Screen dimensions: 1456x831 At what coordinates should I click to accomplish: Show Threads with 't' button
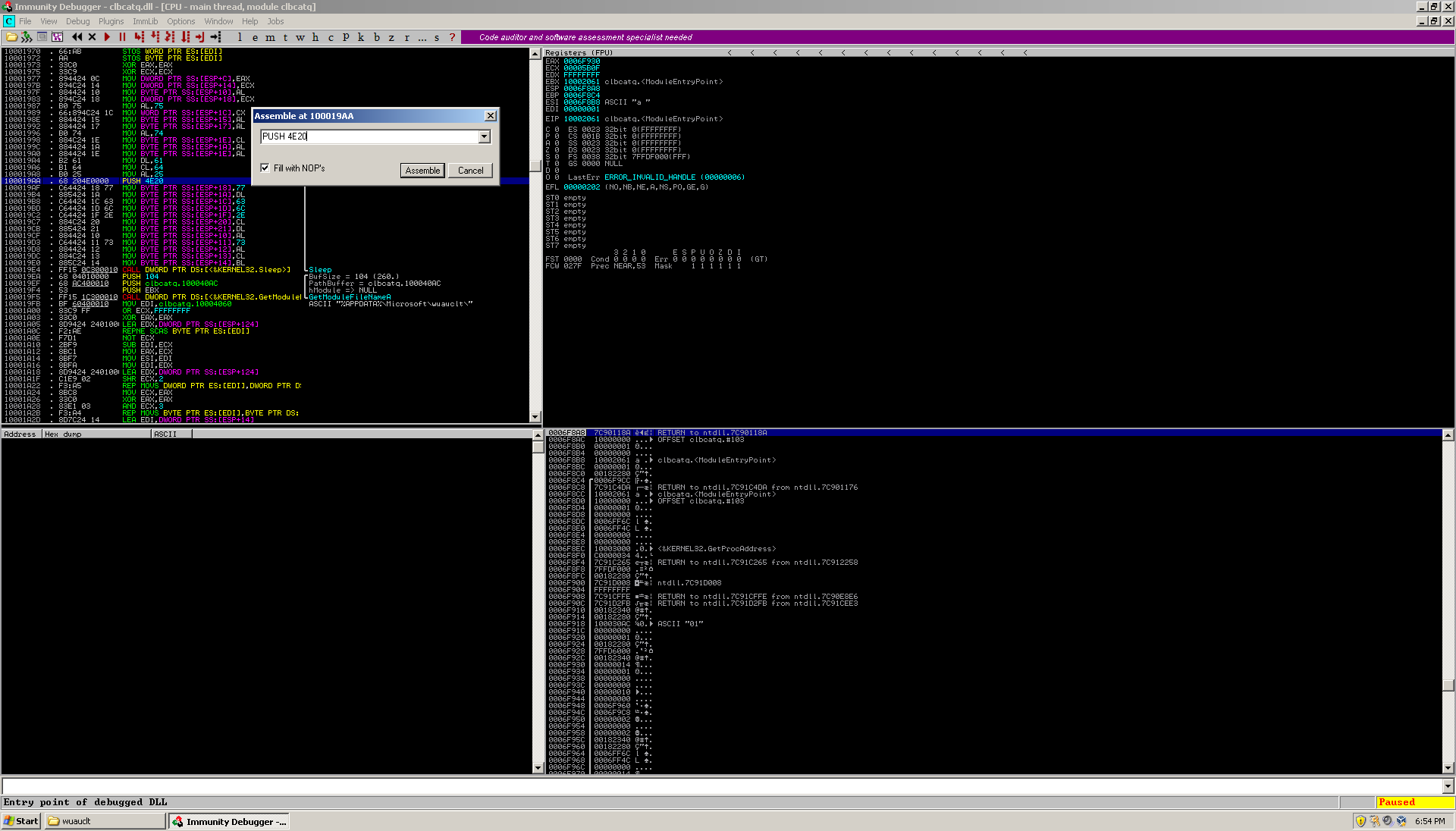[285, 37]
